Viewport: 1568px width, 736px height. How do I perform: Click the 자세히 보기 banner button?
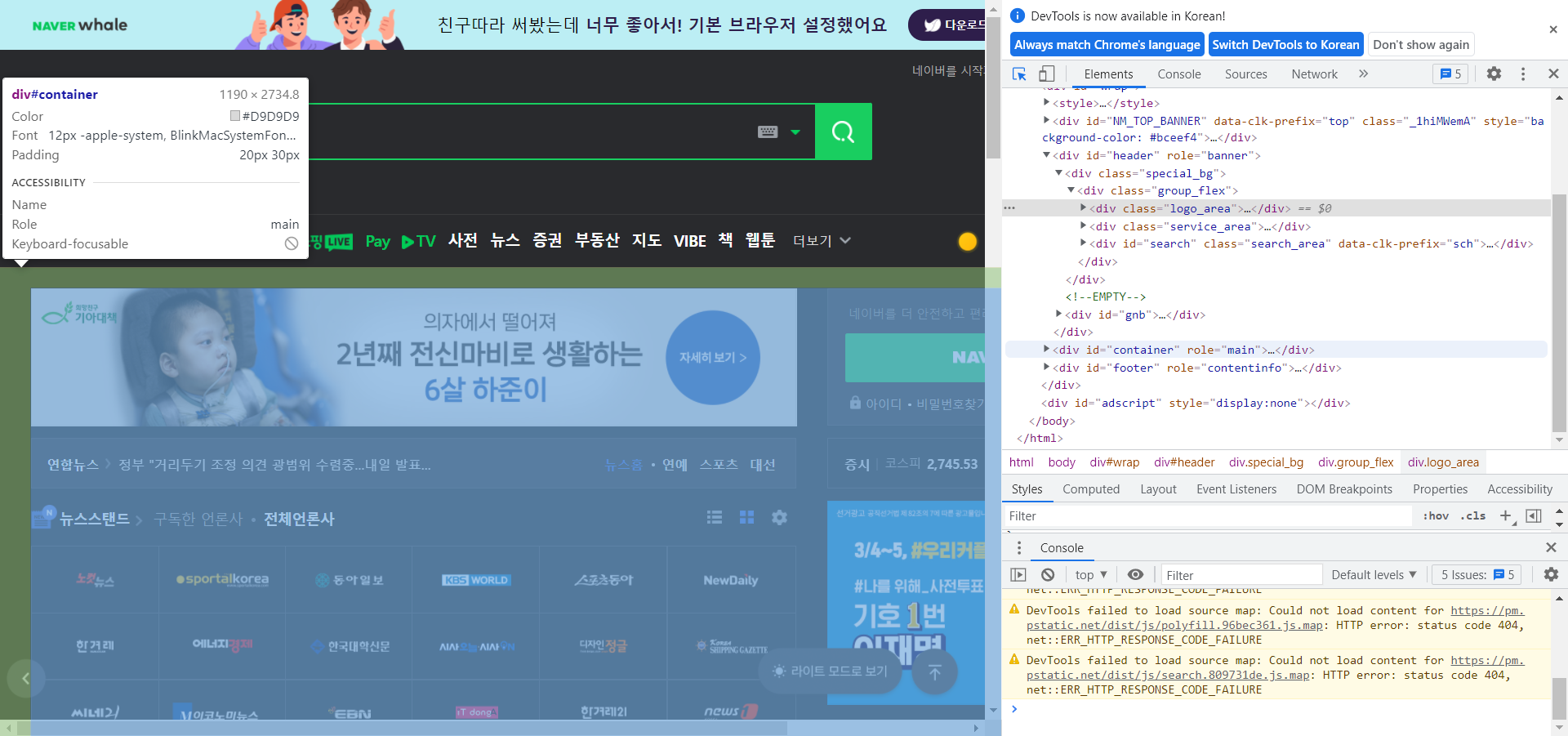click(x=713, y=357)
